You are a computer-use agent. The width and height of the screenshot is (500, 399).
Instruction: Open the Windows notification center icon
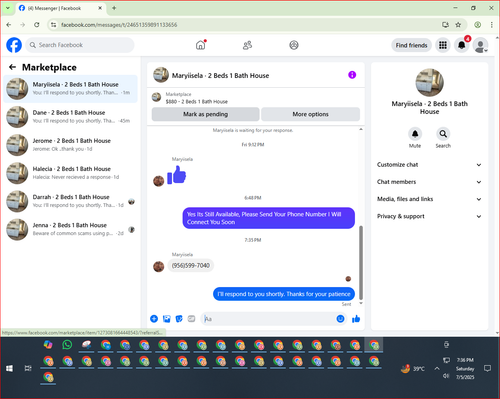click(487, 368)
